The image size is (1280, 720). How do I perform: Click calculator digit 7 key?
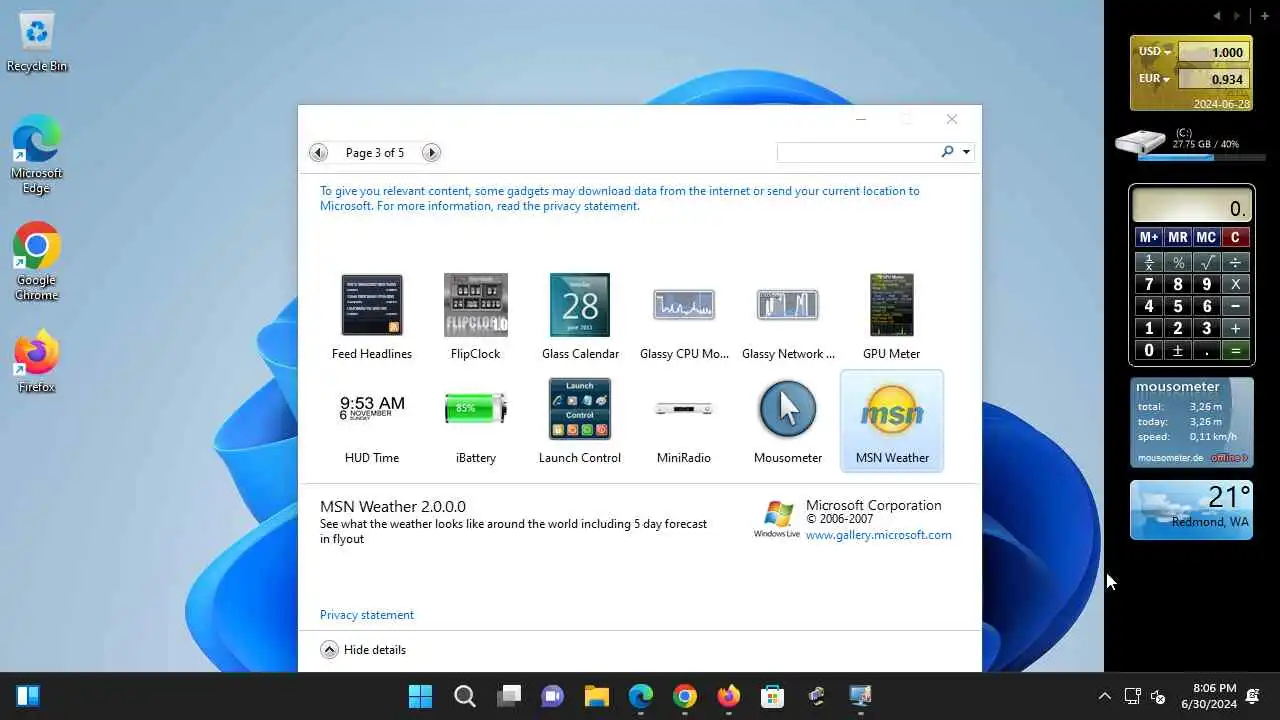tap(1149, 284)
